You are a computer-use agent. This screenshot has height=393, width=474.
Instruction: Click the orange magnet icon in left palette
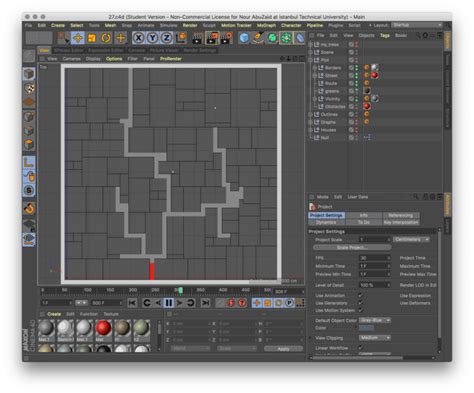[29, 208]
